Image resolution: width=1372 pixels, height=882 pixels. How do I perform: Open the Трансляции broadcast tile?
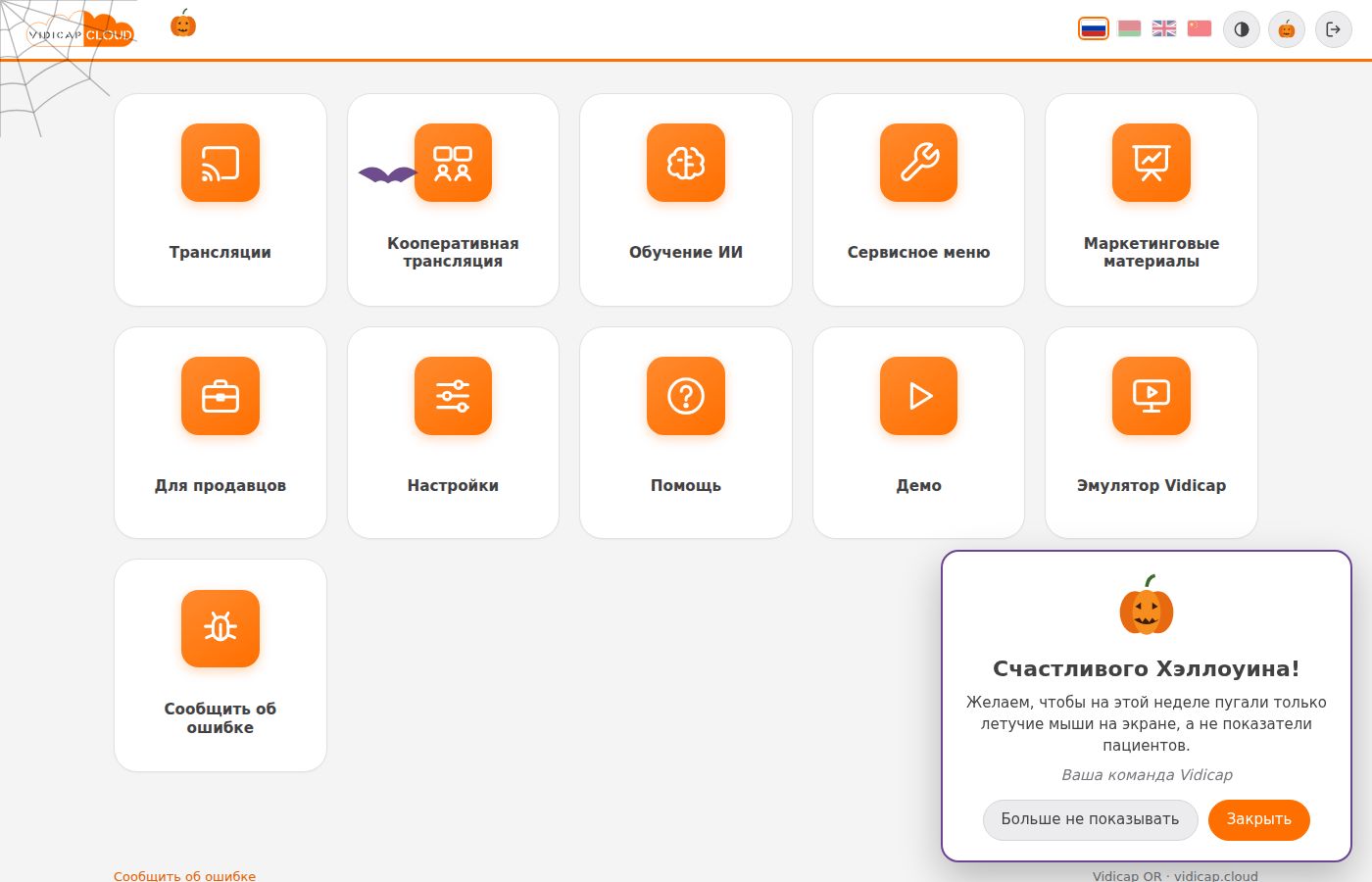220,200
